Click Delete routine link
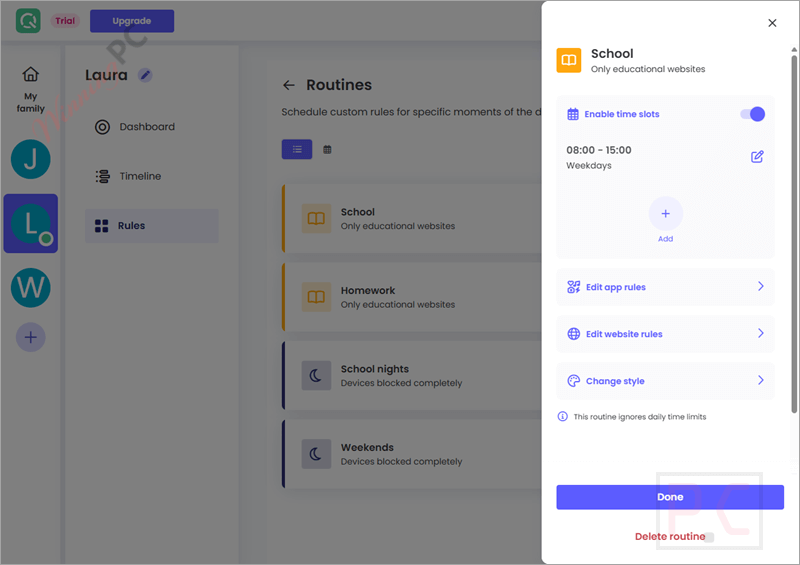The image size is (800, 565). pos(670,536)
